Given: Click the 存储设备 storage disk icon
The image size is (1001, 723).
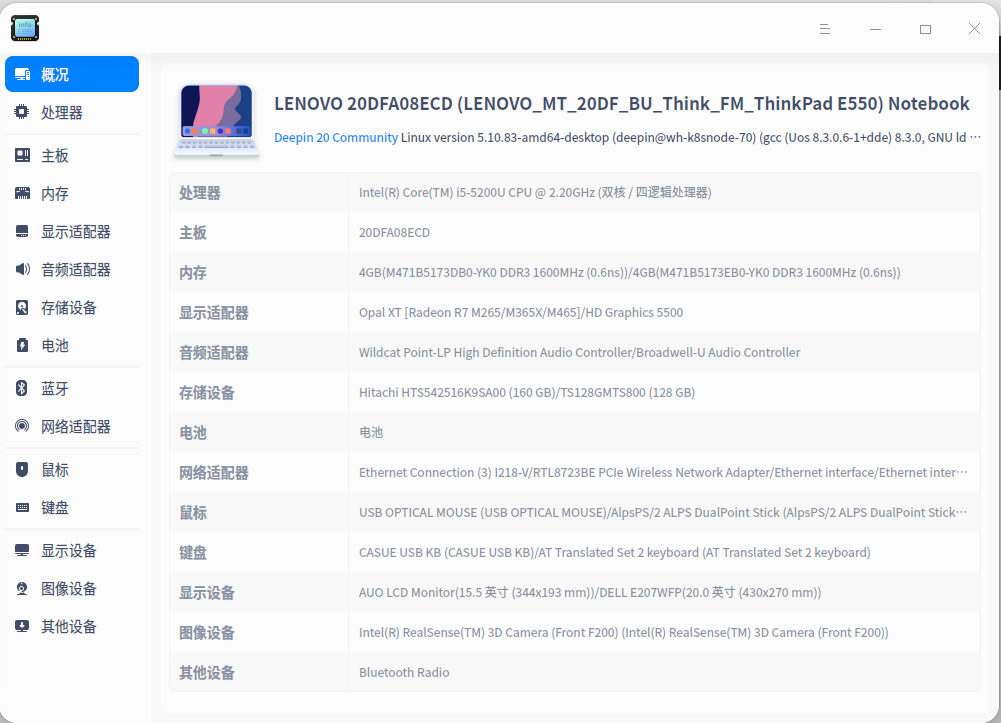Looking at the screenshot, I should pos(22,308).
